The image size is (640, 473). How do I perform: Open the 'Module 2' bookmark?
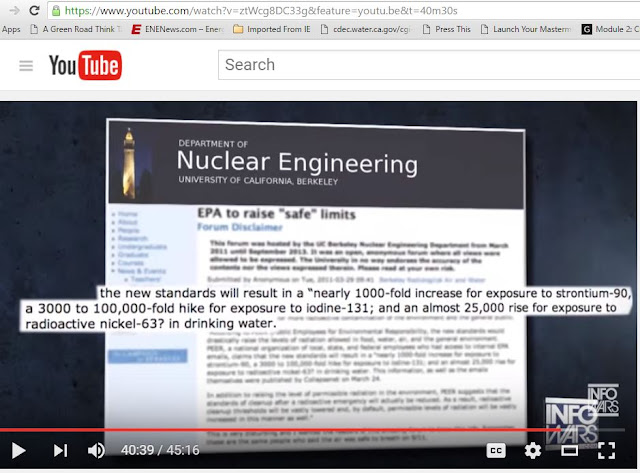point(611,29)
